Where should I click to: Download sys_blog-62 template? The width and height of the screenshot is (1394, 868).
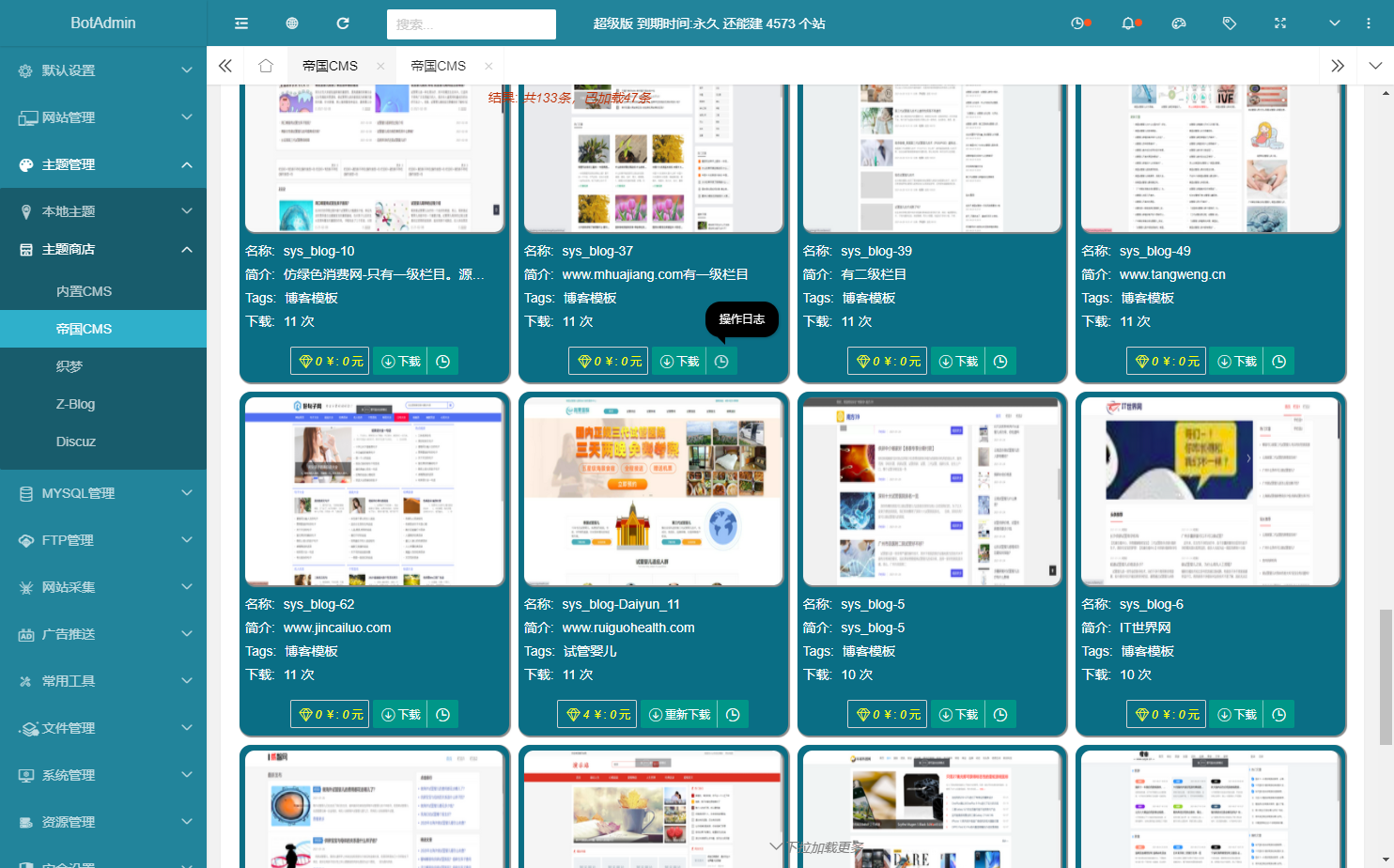401,714
